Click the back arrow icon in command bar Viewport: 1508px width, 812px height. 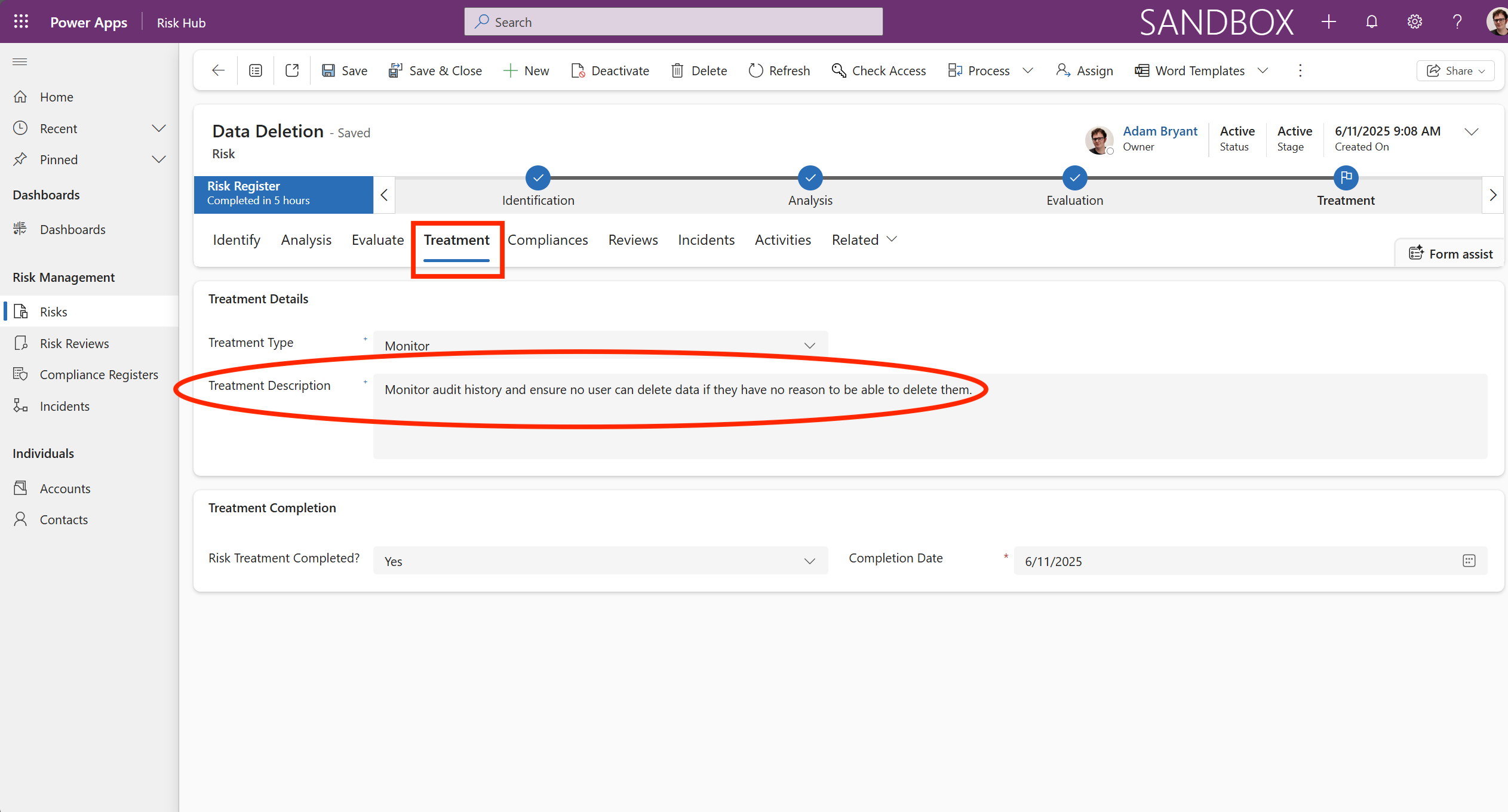[218, 70]
